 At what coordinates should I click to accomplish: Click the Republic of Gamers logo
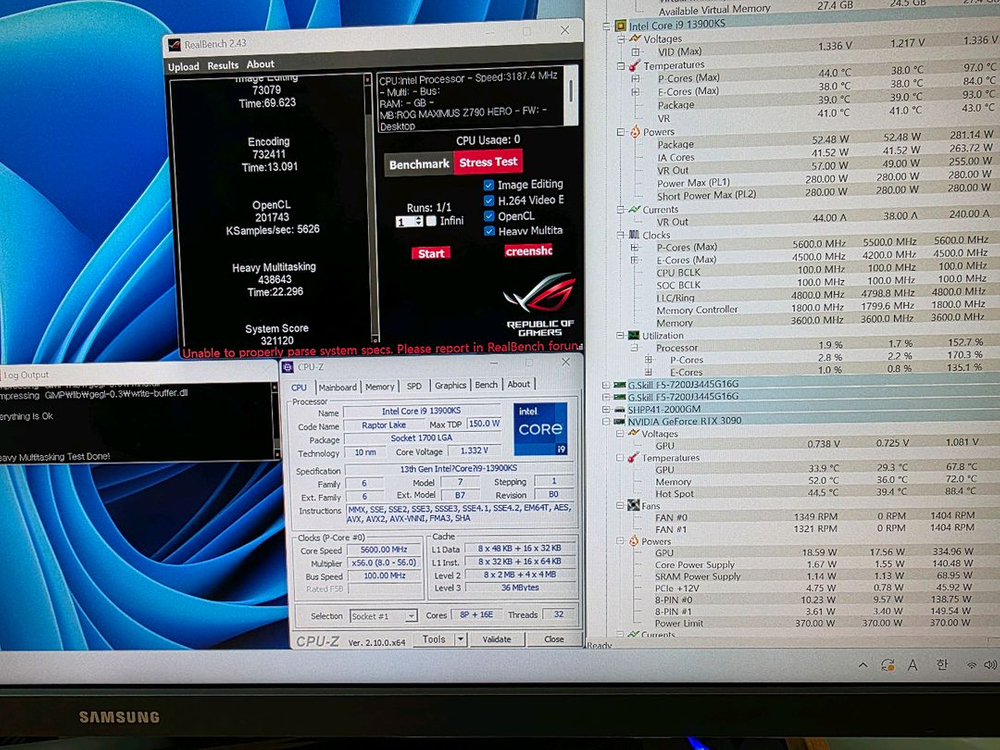[540, 305]
